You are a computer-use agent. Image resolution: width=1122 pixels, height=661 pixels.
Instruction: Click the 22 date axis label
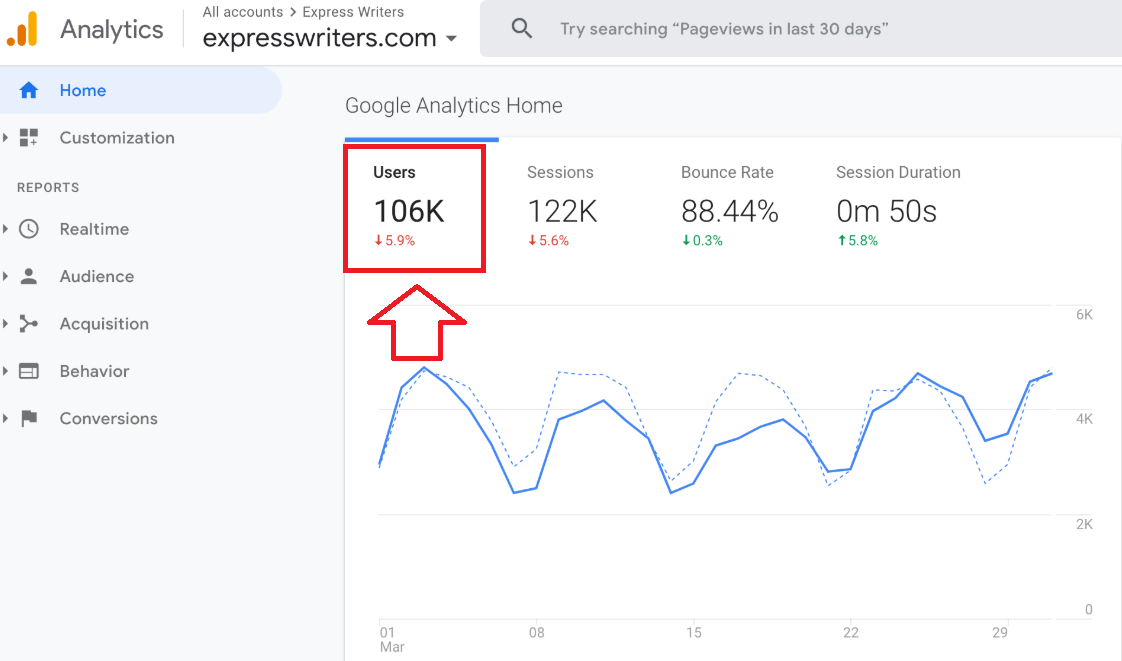click(851, 633)
